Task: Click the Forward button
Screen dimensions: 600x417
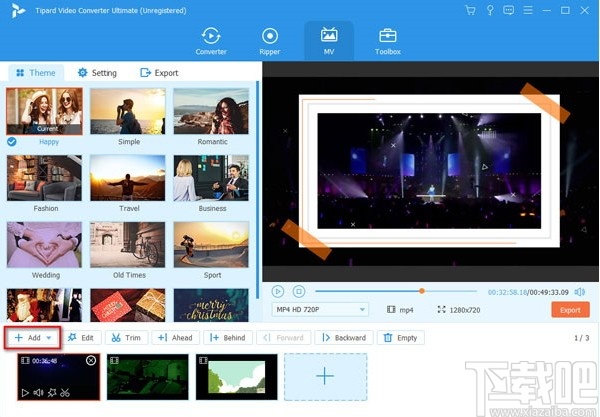Action: coord(284,337)
